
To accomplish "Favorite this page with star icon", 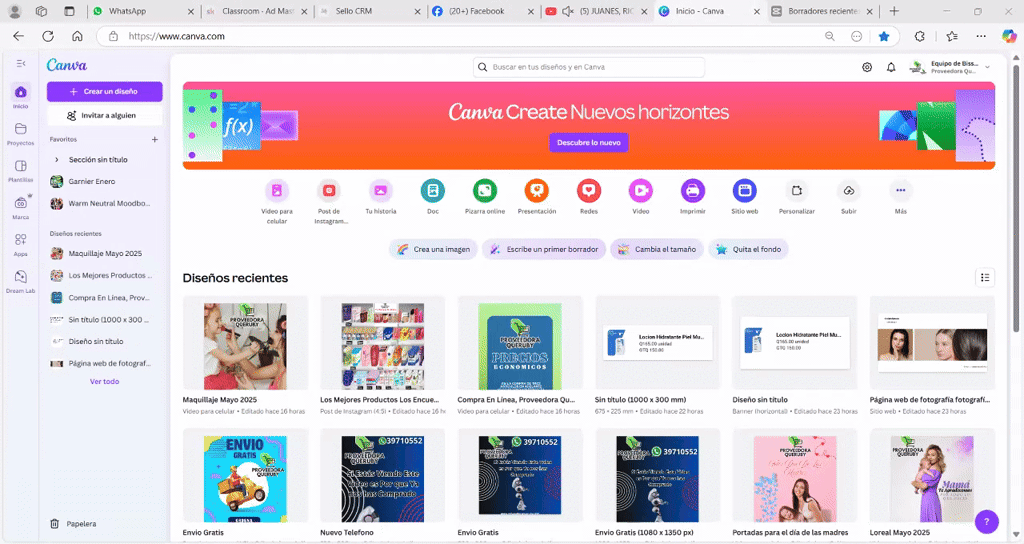I will [884, 37].
